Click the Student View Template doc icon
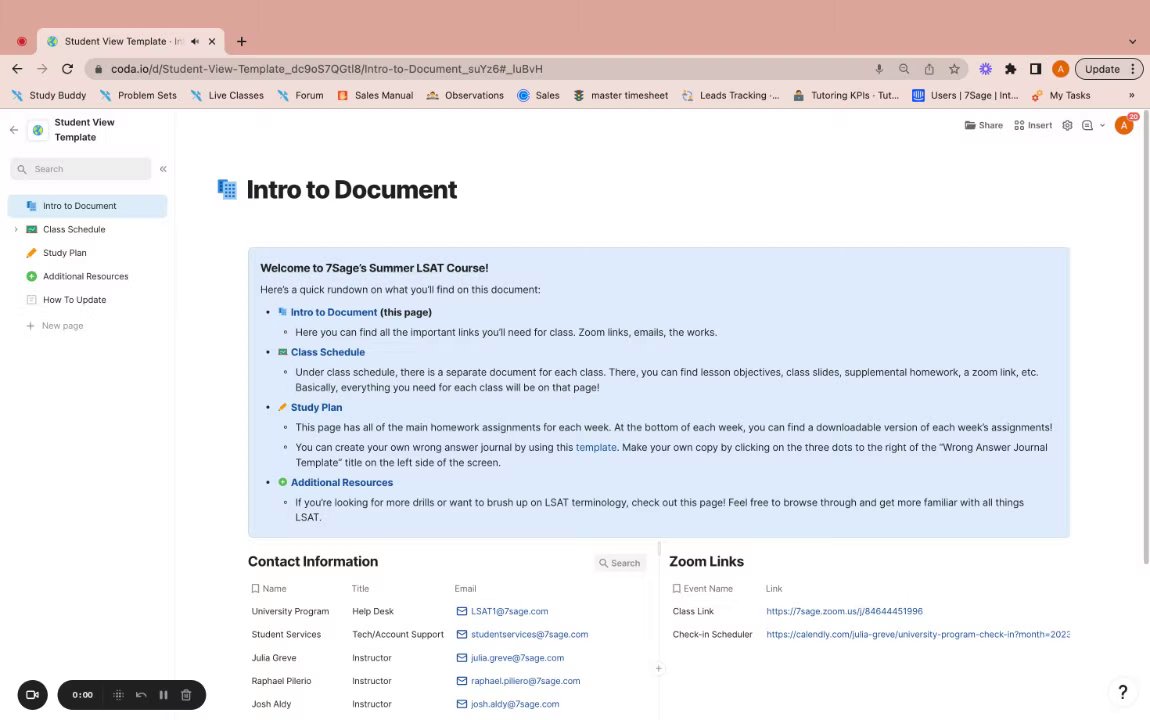 (37, 130)
